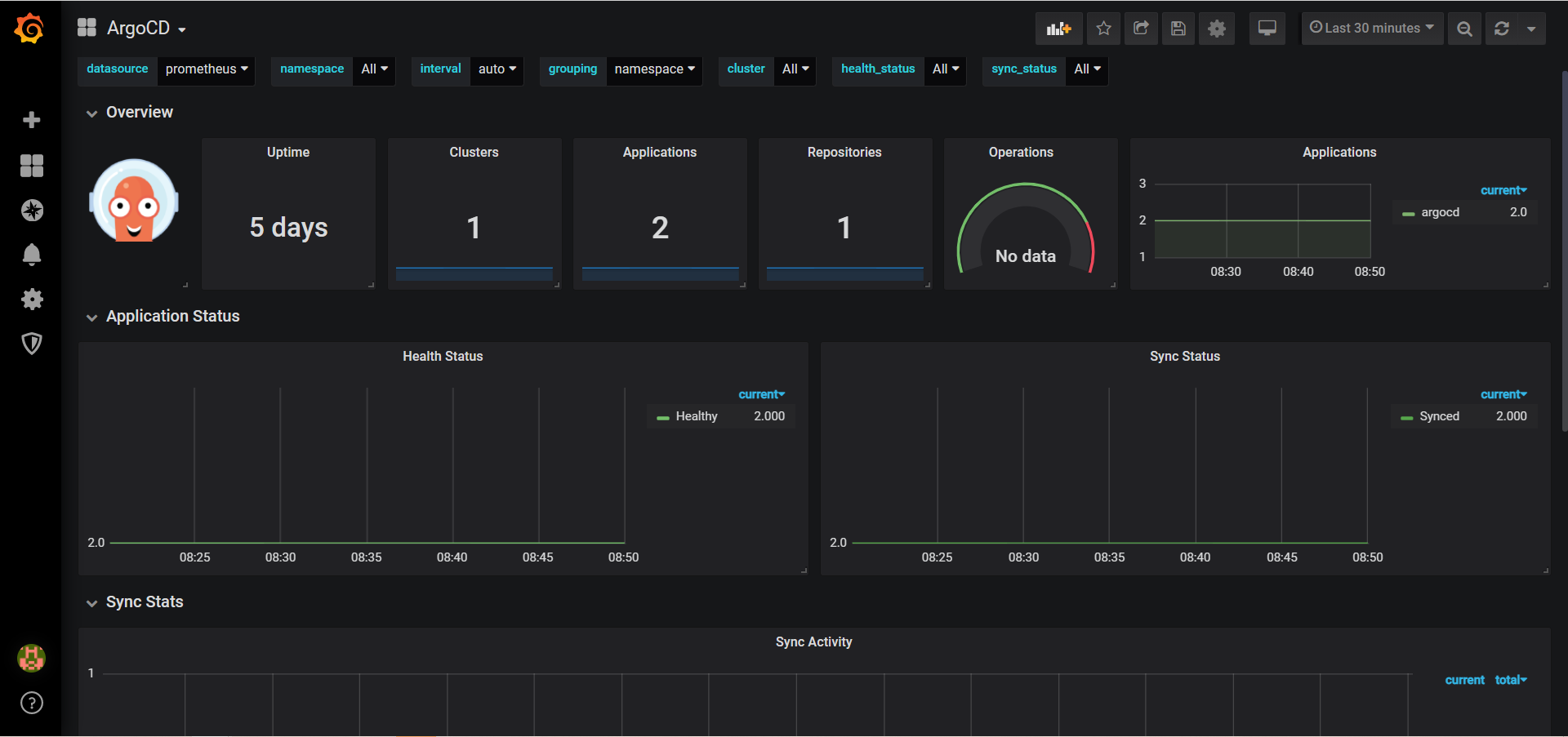
Task: Toggle the Healthy series in legend
Action: coord(697,416)
